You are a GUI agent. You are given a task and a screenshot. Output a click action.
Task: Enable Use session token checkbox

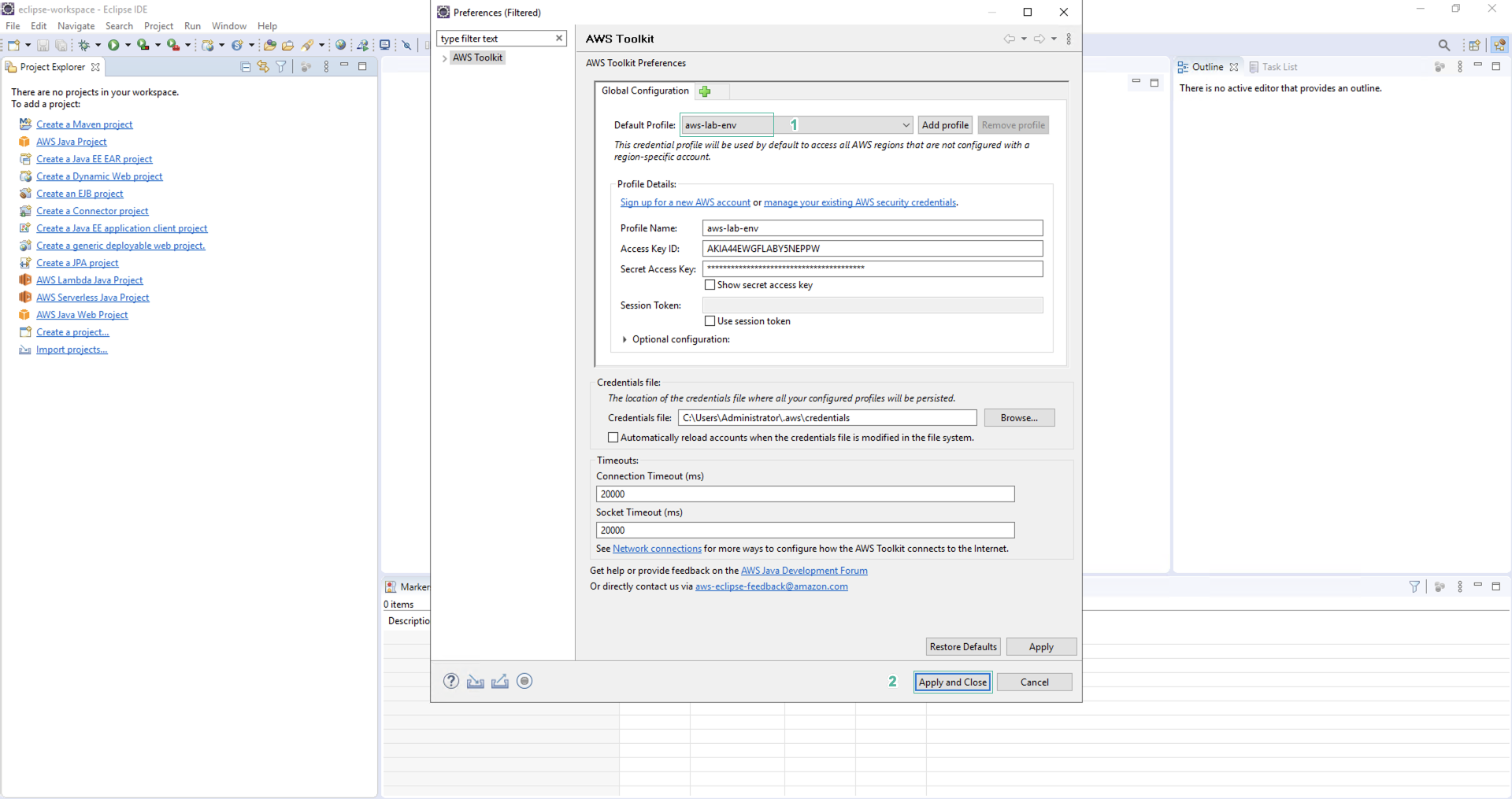(710, 321)
